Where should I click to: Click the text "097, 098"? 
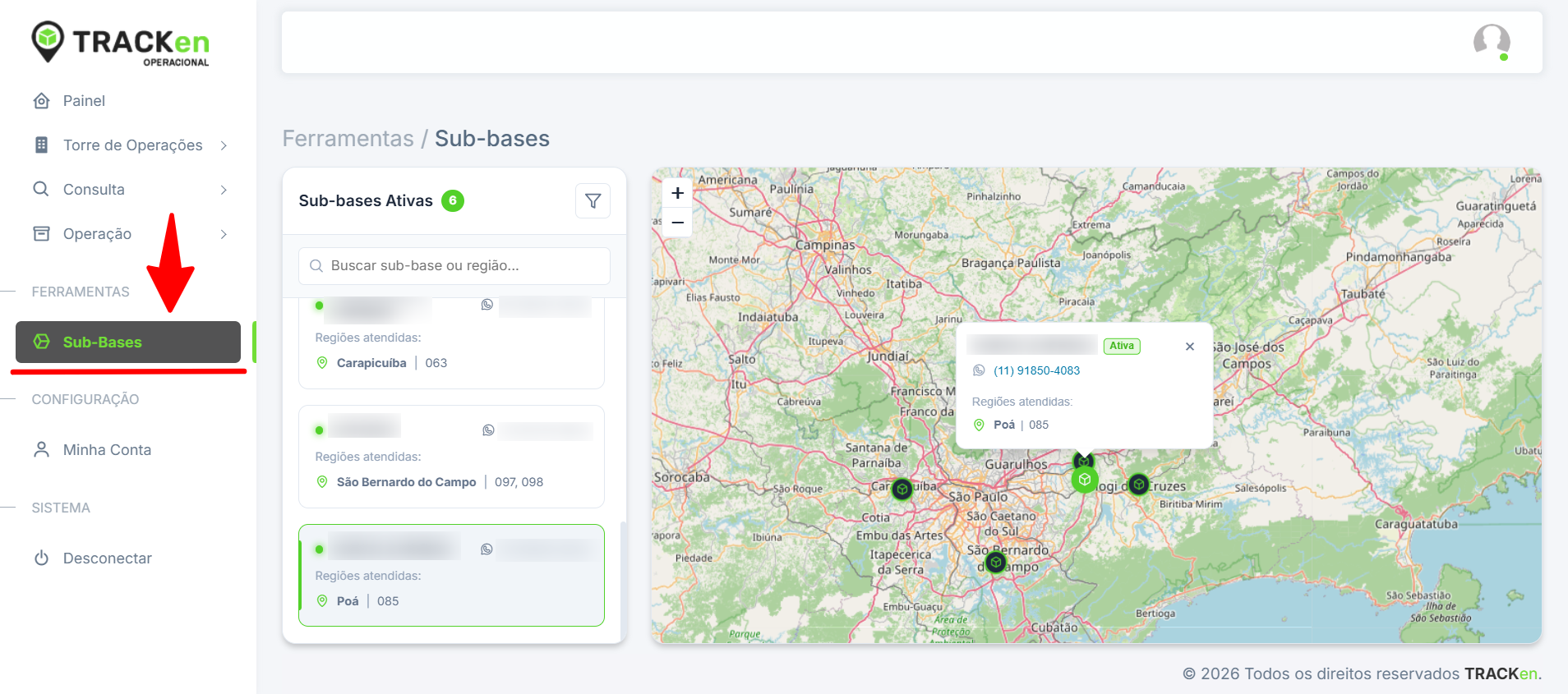(x=519, y=482)
